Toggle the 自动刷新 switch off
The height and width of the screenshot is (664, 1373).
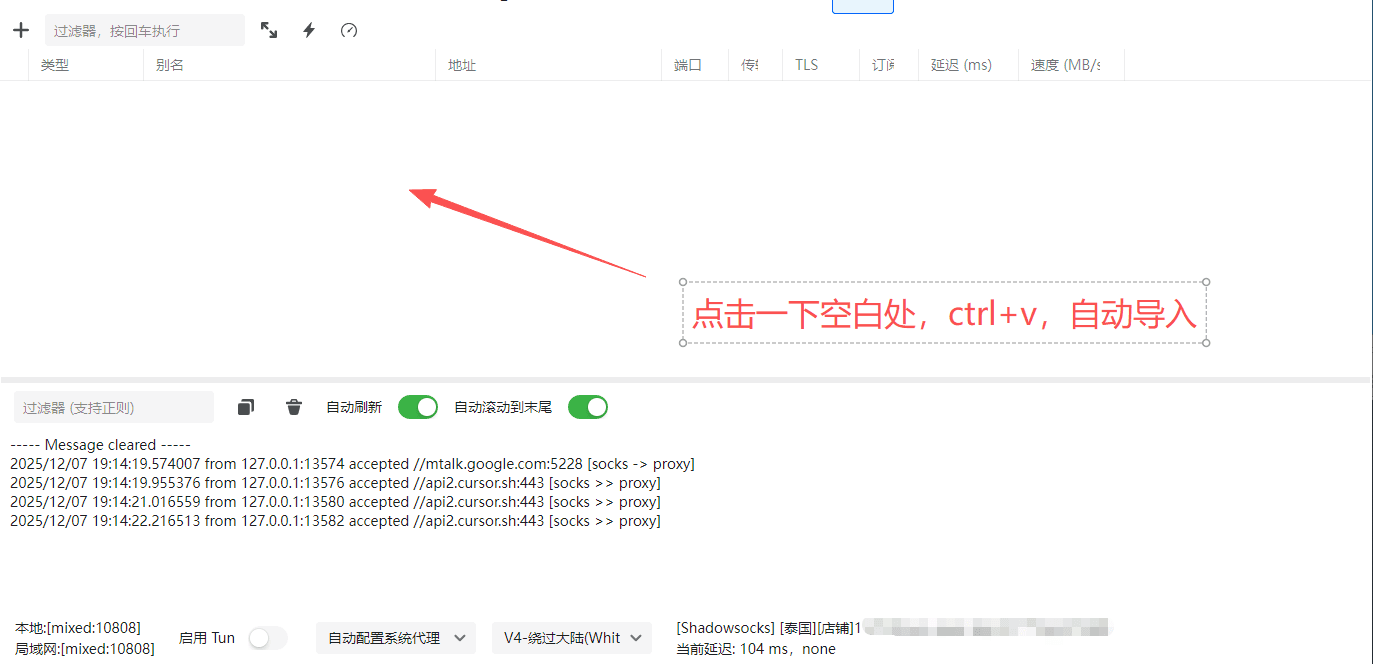[418, 407]
